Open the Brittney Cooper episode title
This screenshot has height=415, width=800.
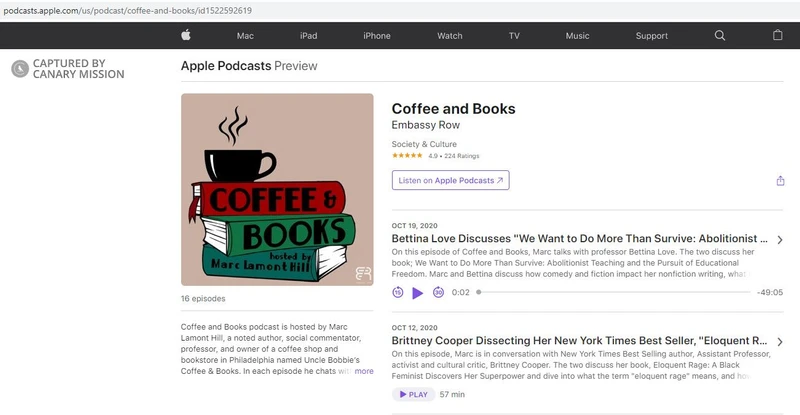(579, 340)
